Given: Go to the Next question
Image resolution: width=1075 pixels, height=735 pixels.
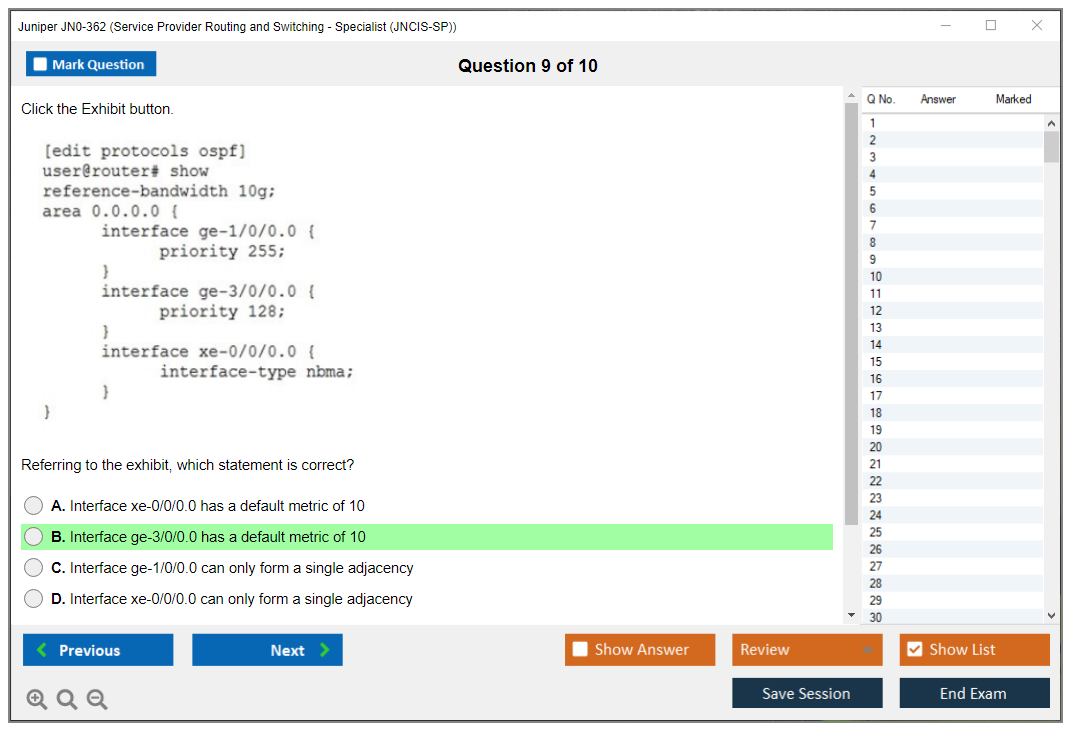Looking at the screenshot, I should click(x=267, y=650).
